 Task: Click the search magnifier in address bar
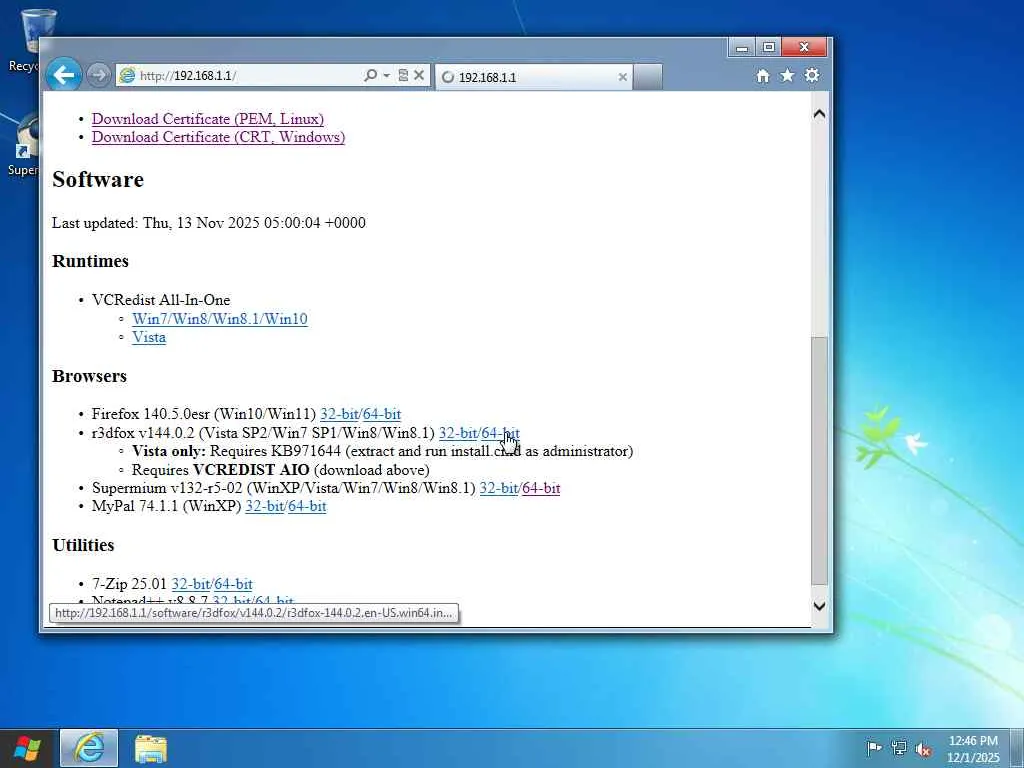(x=370, y=75)
